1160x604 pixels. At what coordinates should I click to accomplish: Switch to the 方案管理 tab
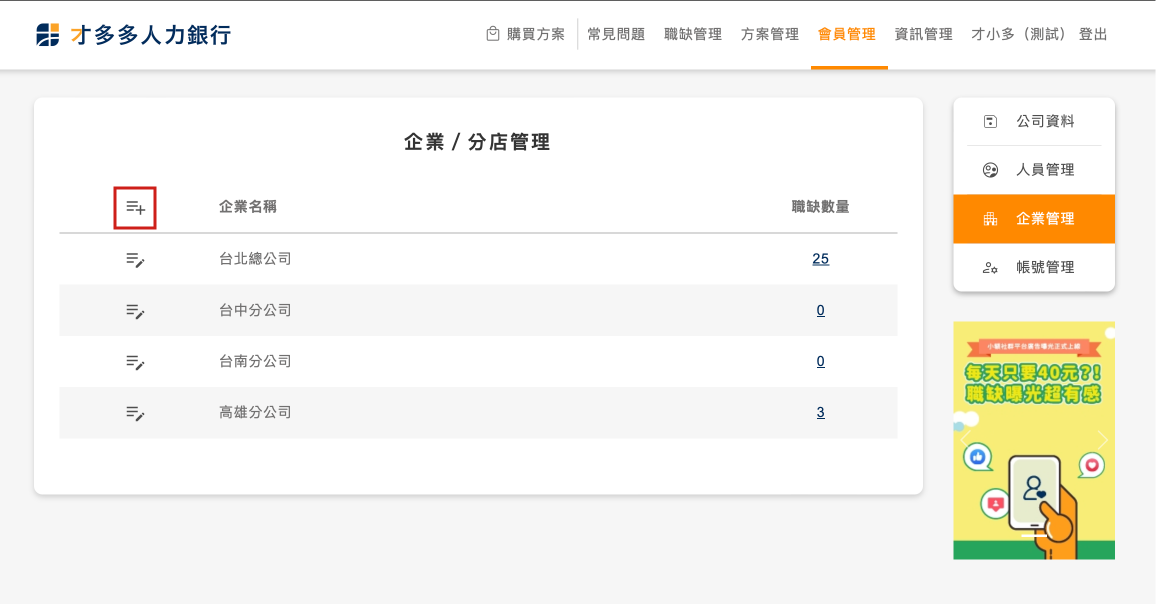pos(770,34)
